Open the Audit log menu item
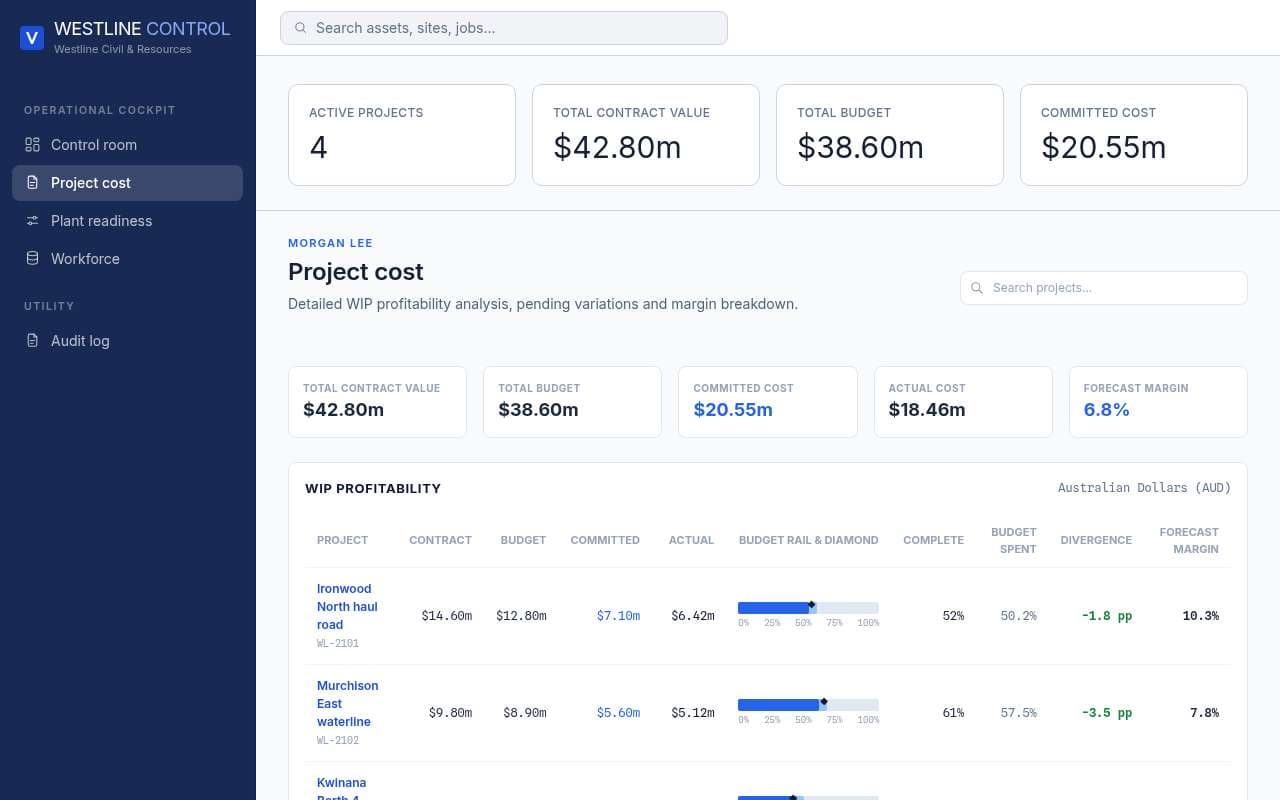 click(x=127, y=341)
